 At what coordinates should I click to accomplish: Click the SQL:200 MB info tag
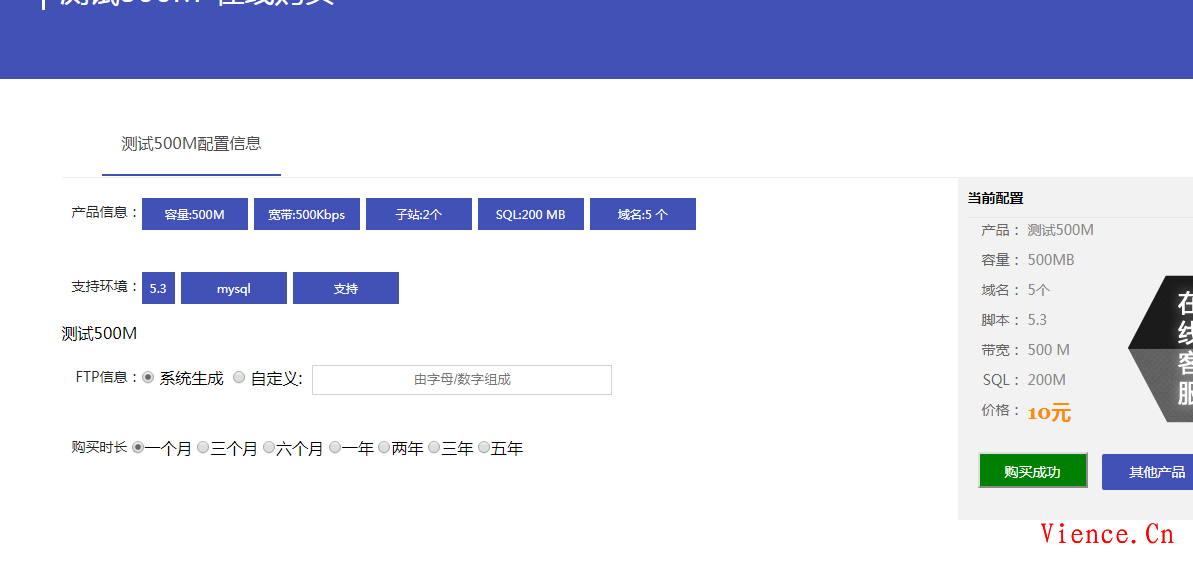click(530, 214)
